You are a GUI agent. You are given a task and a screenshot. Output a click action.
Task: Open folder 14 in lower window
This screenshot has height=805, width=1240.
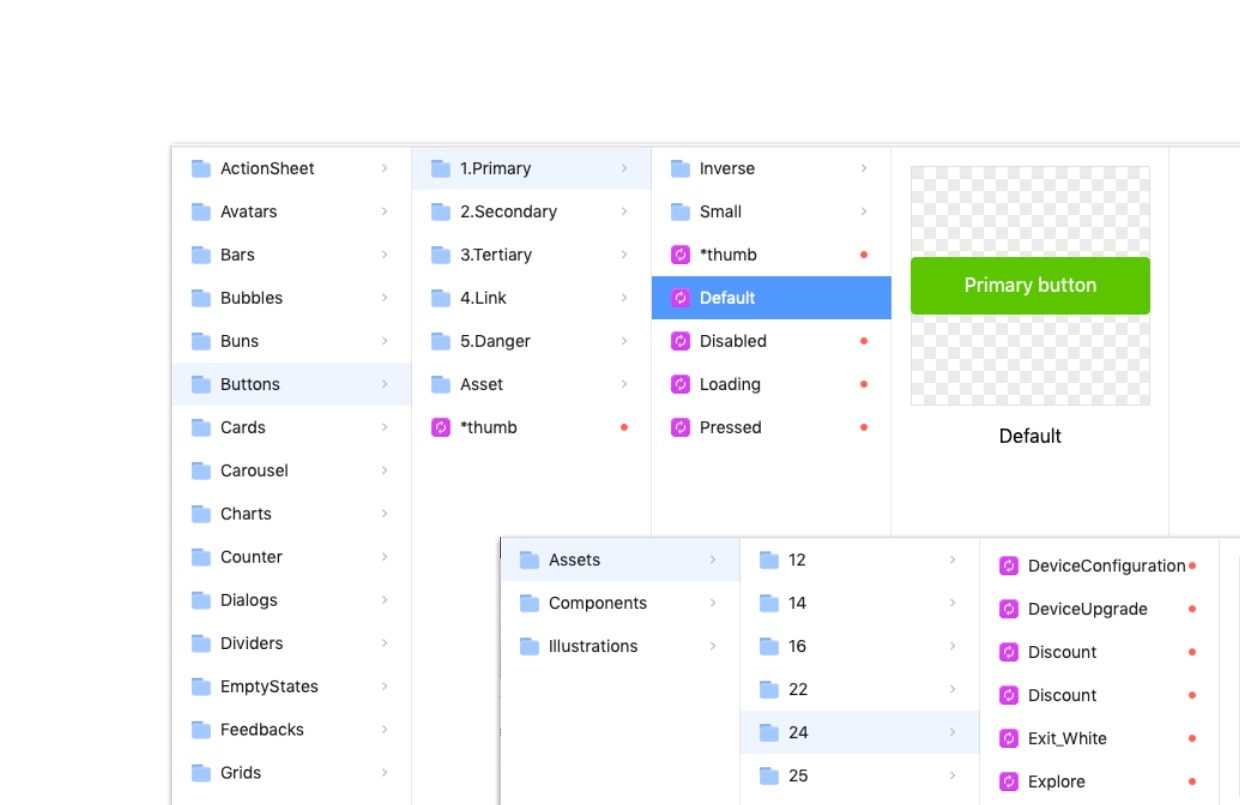click(859, 603)
